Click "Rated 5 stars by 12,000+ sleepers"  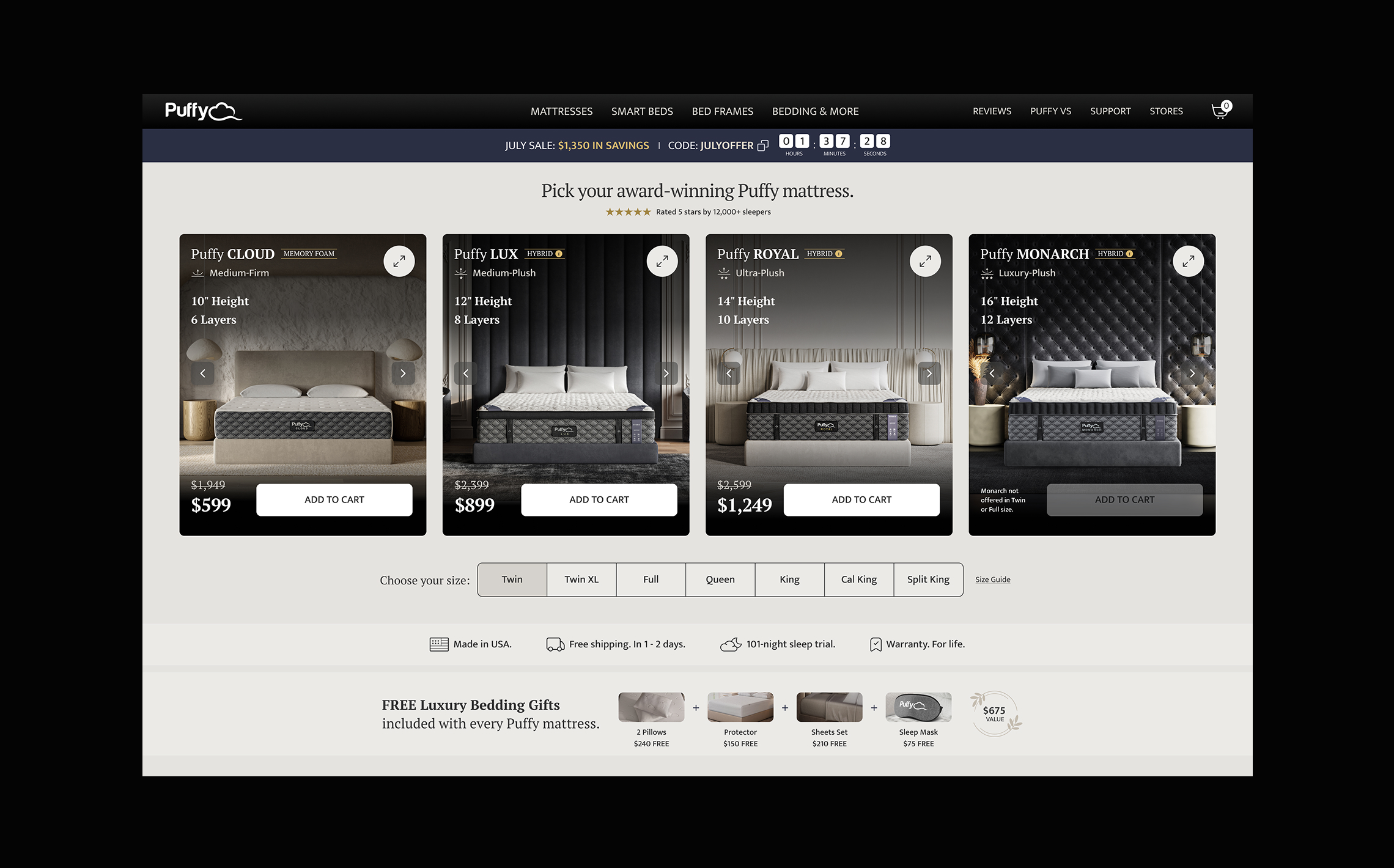click(714, 212)
